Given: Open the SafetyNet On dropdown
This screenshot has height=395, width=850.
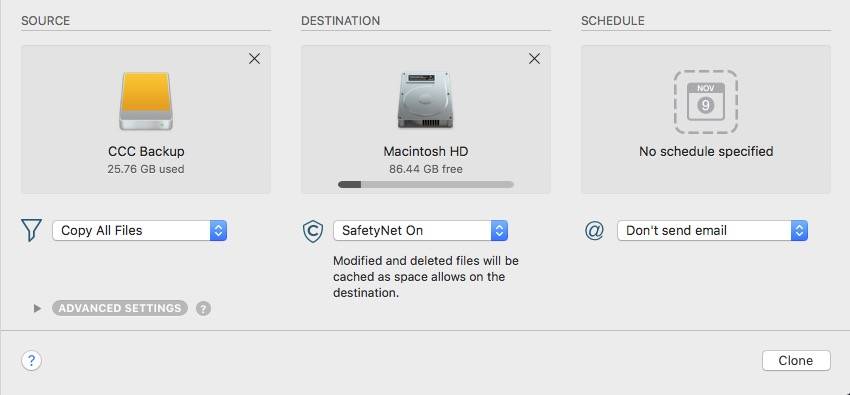Looking at the screenshot, I should tap(420, 231).
